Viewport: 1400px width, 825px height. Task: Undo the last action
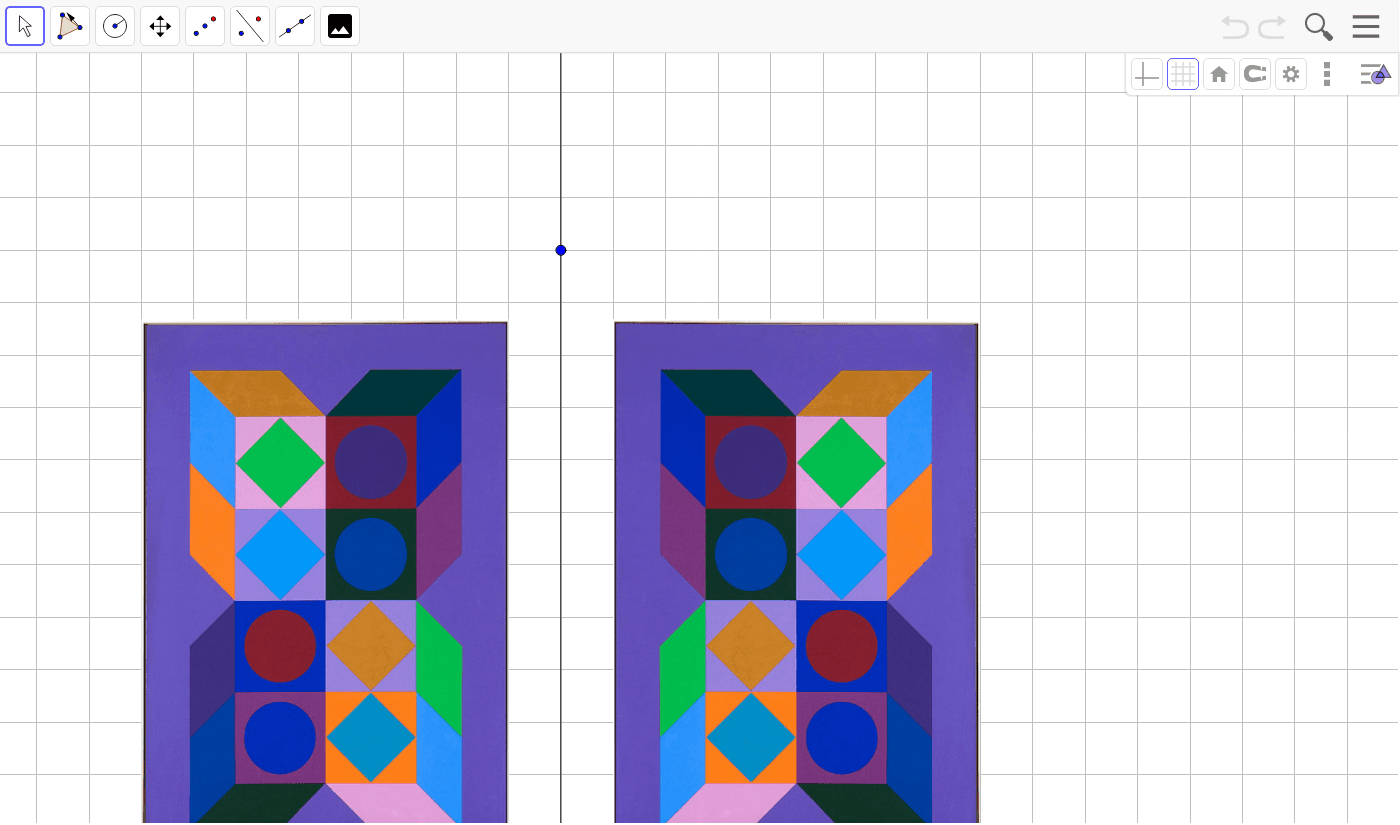(x=1235, y=27)
